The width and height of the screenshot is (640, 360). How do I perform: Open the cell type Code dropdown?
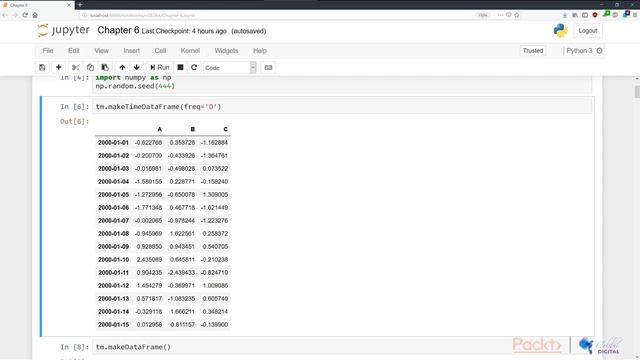pyautogui.click(x=230, y=67)
